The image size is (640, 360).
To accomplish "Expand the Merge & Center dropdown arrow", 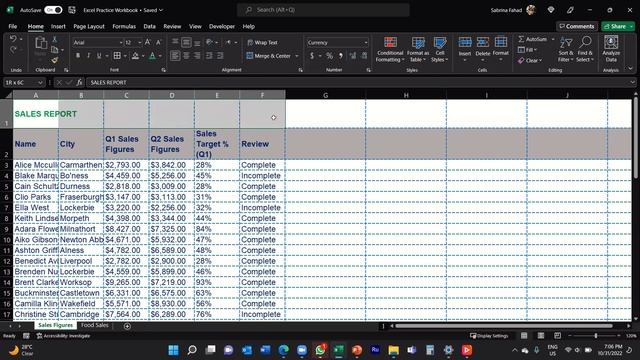I will pos(297,56).
